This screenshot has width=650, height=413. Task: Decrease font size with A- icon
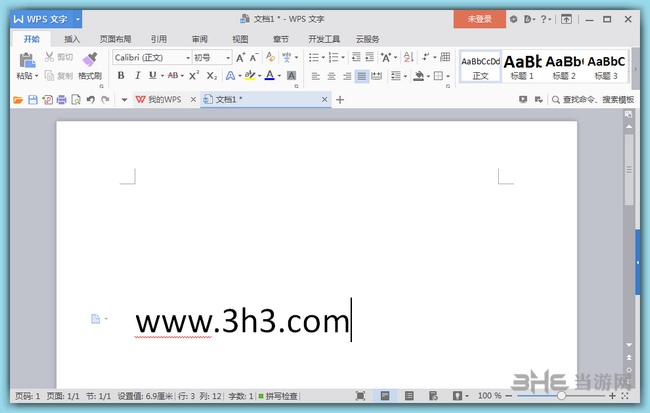pos(254,57)
